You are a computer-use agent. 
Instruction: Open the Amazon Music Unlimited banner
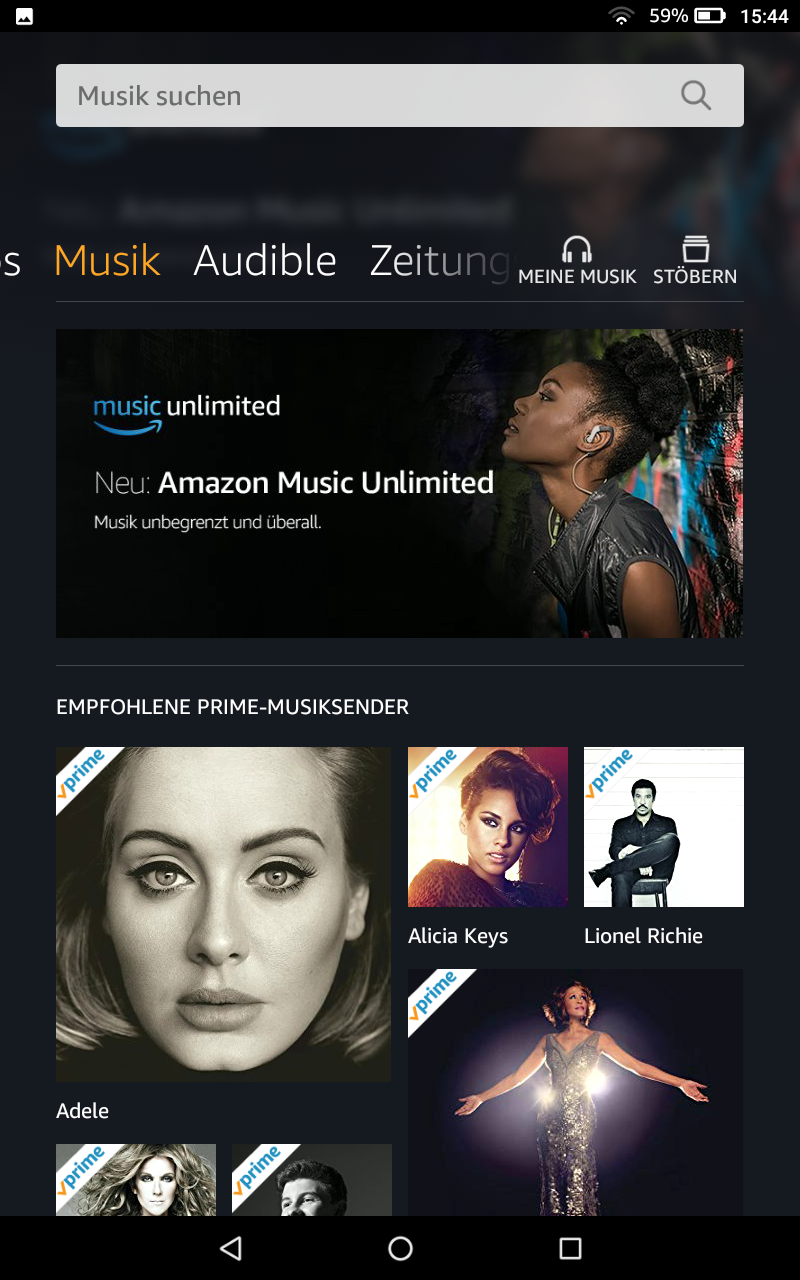pos(399,484)
